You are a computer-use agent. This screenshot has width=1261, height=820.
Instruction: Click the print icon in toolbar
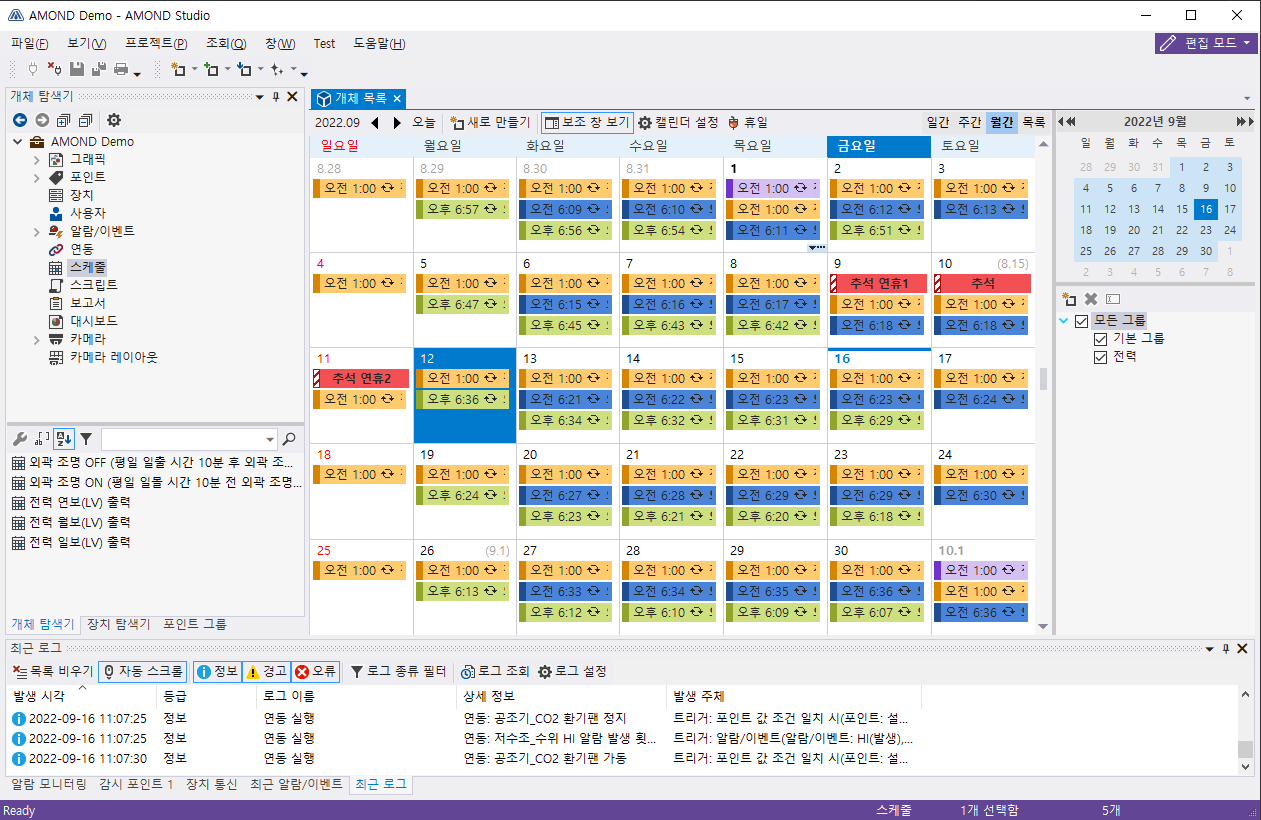(121, 70)
